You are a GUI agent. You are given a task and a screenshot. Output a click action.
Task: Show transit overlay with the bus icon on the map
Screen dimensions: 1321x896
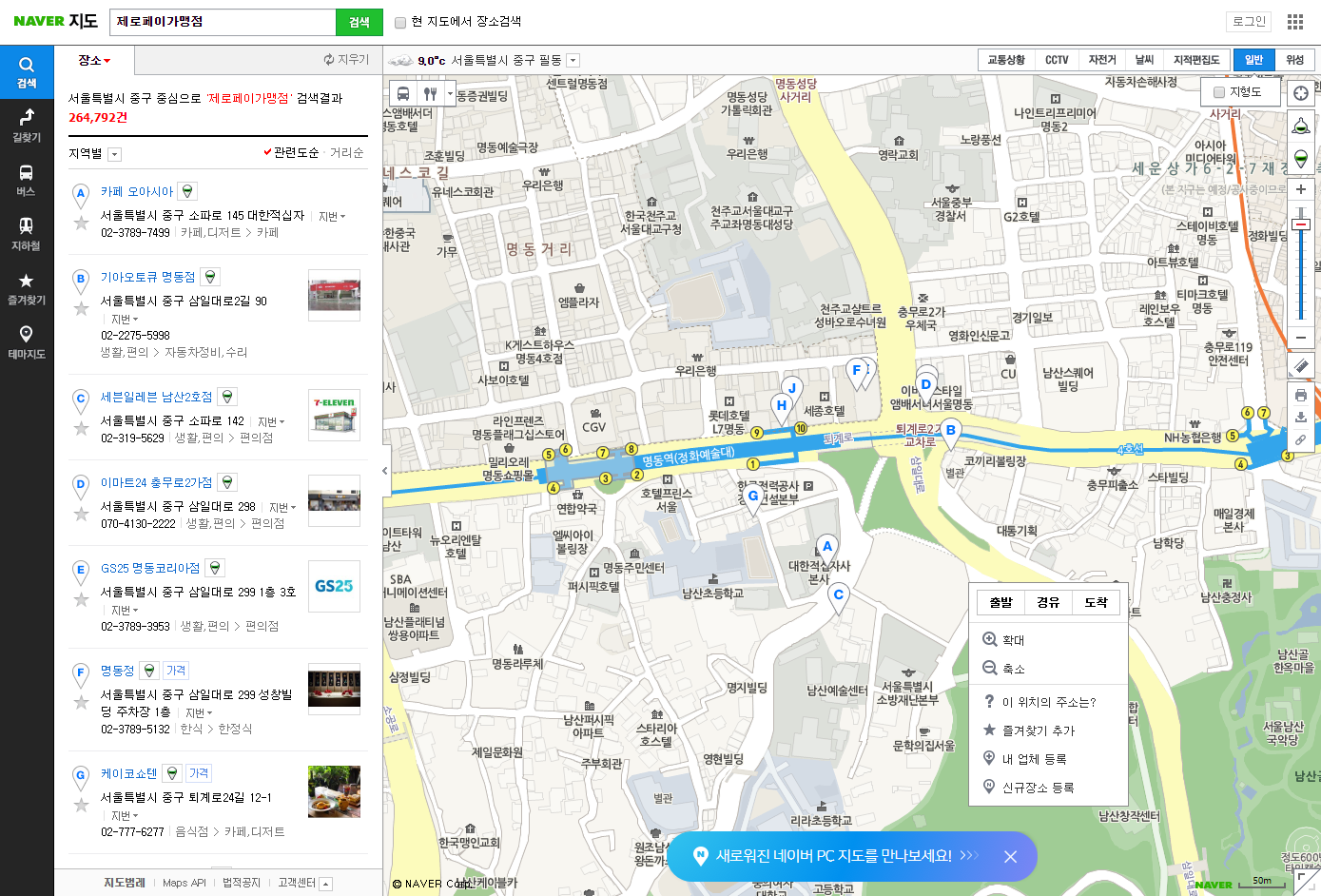[403, 93]
